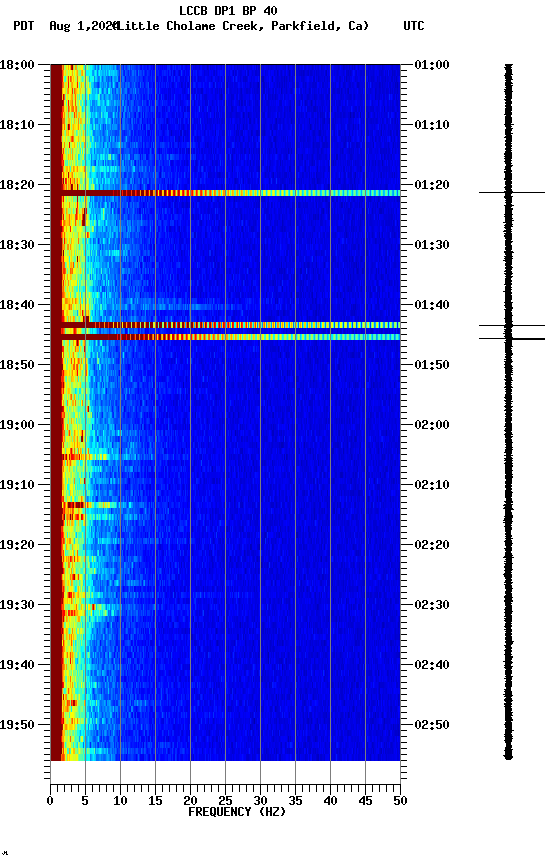Screen dimensions: 552x864
Task: Click the '19:00' PDT time label
Action: (17, 425)
